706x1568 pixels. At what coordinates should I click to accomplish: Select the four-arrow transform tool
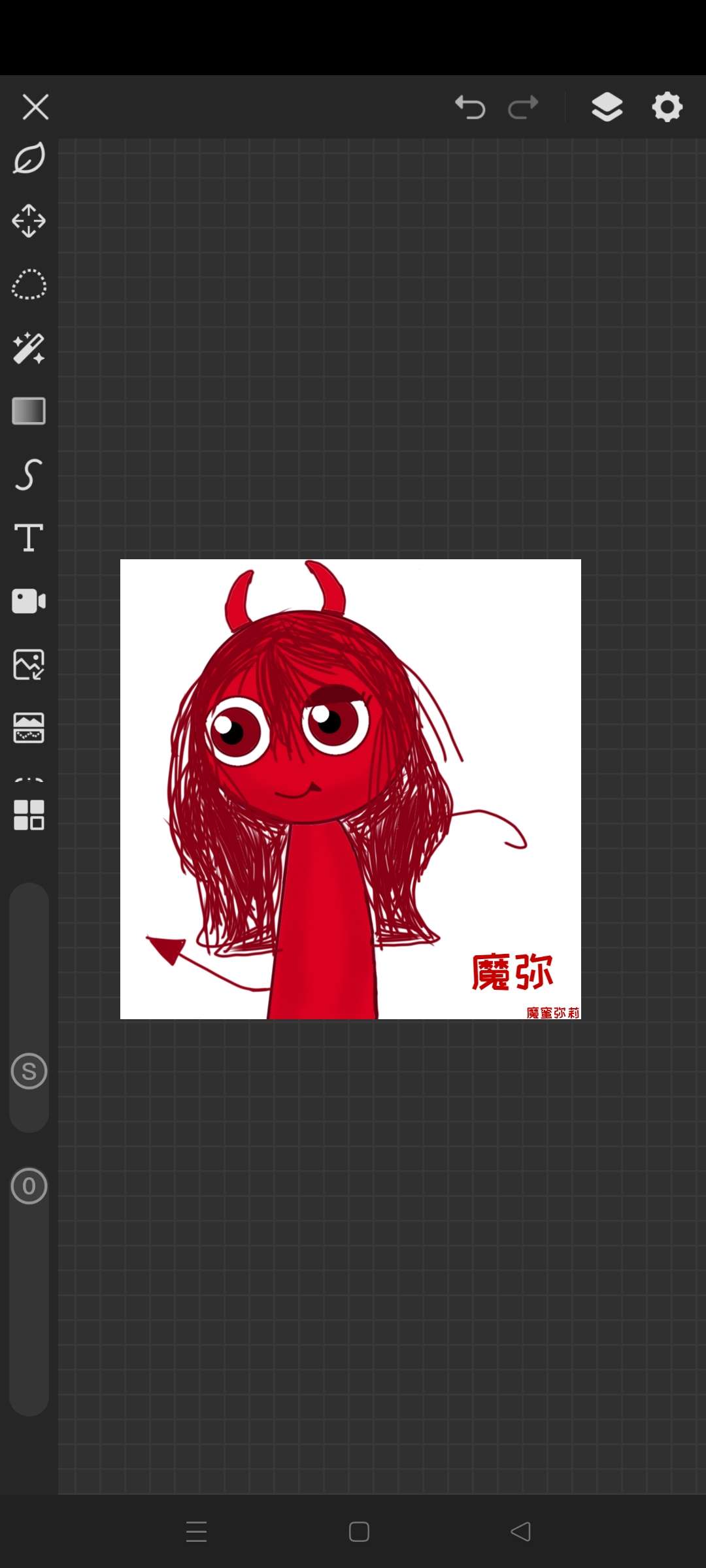point(29,221)
